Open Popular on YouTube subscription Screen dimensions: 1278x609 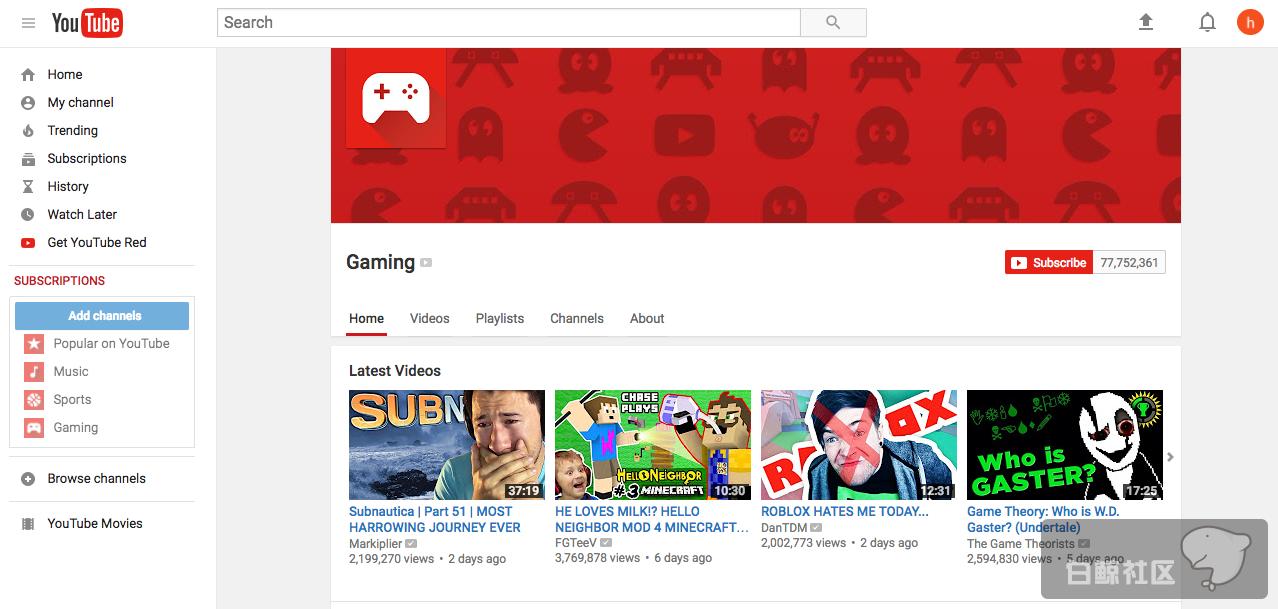(112, 343)
